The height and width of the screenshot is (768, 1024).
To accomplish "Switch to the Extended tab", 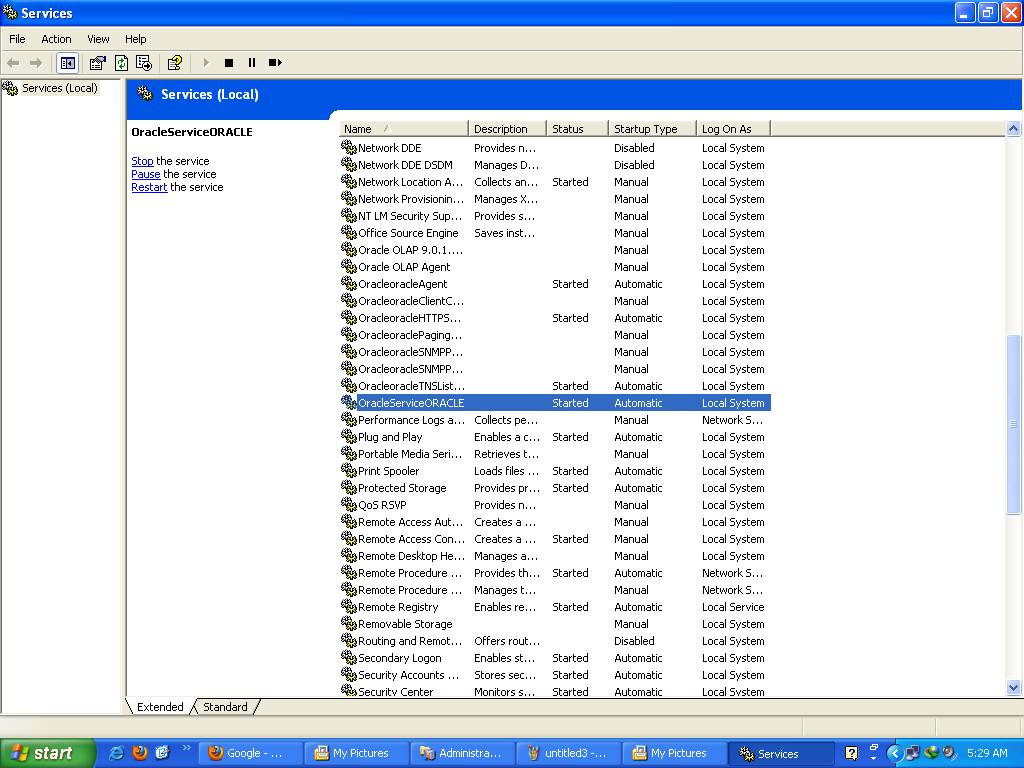I will (159, 707).
